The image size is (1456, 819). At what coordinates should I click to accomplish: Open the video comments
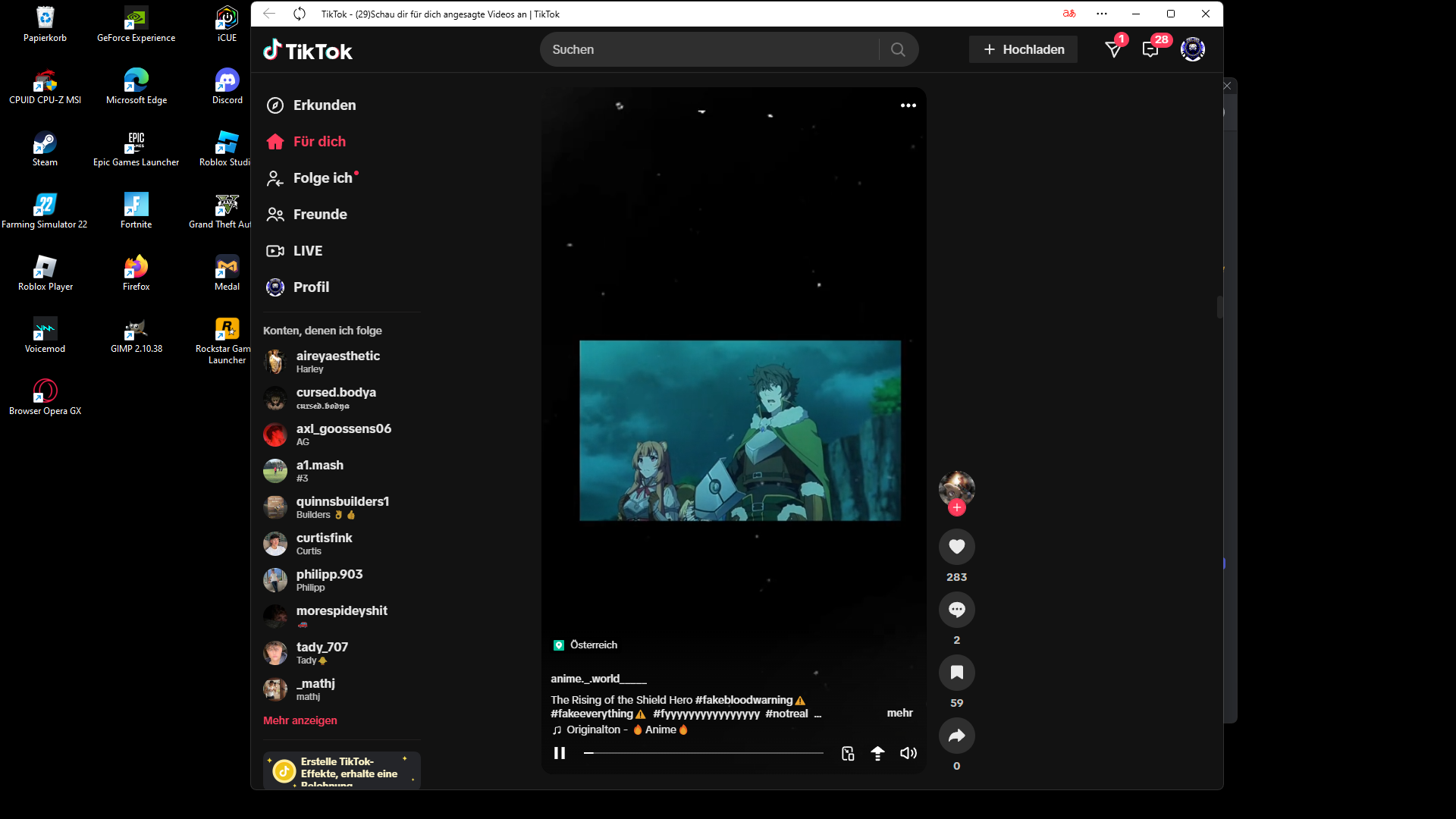(x=957, y=609)
